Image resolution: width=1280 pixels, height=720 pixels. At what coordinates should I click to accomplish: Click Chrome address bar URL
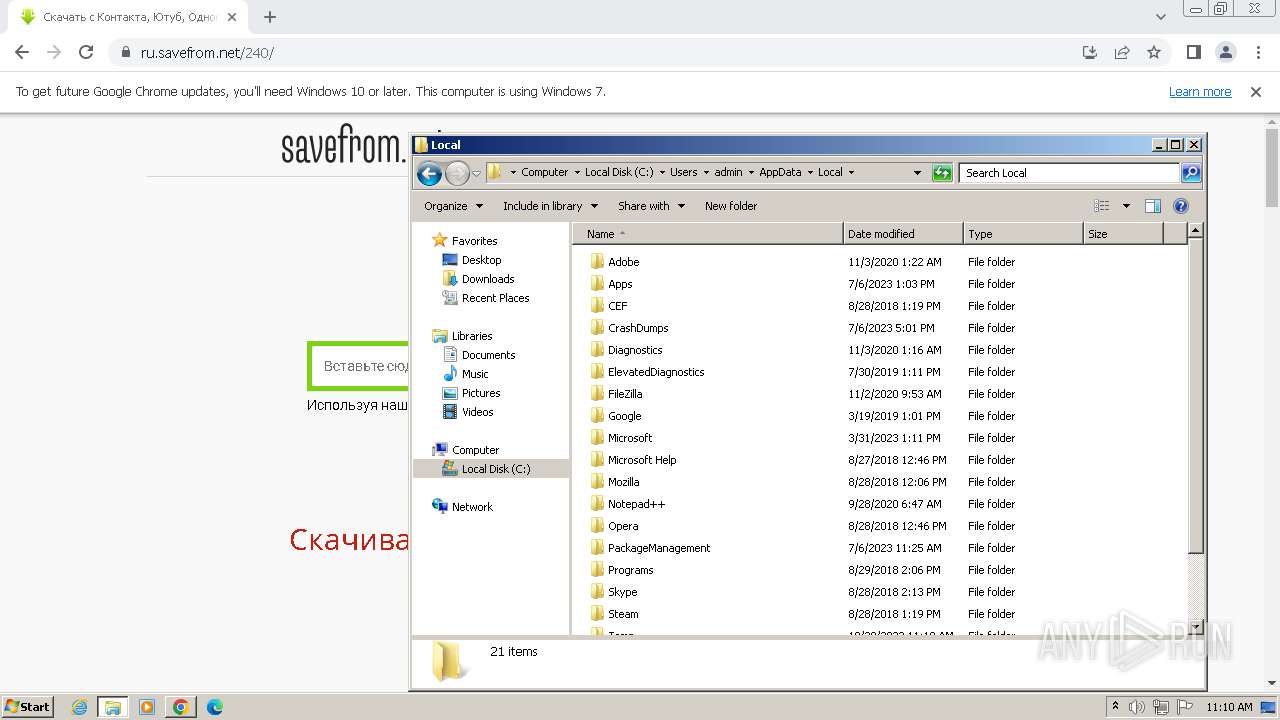tap(207, 52)
